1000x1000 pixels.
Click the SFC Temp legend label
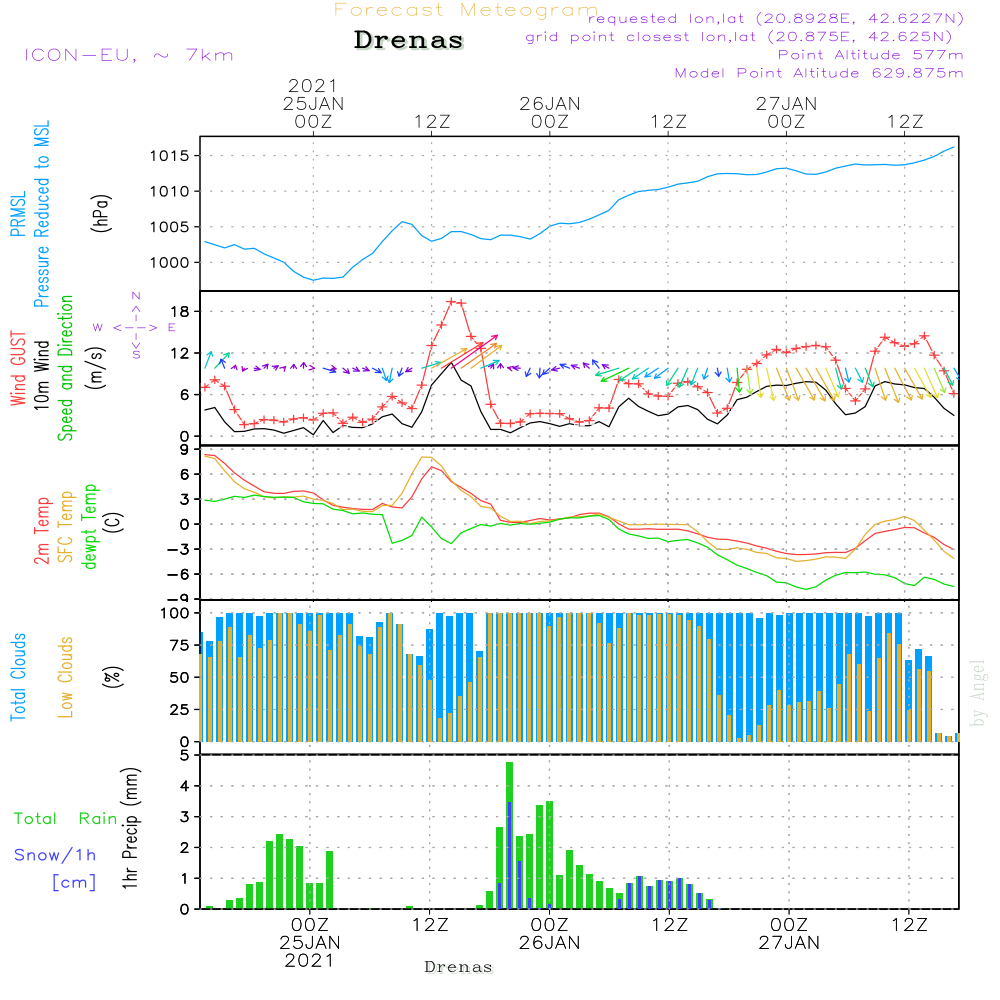pyautogui.click(x=66, y=527)
